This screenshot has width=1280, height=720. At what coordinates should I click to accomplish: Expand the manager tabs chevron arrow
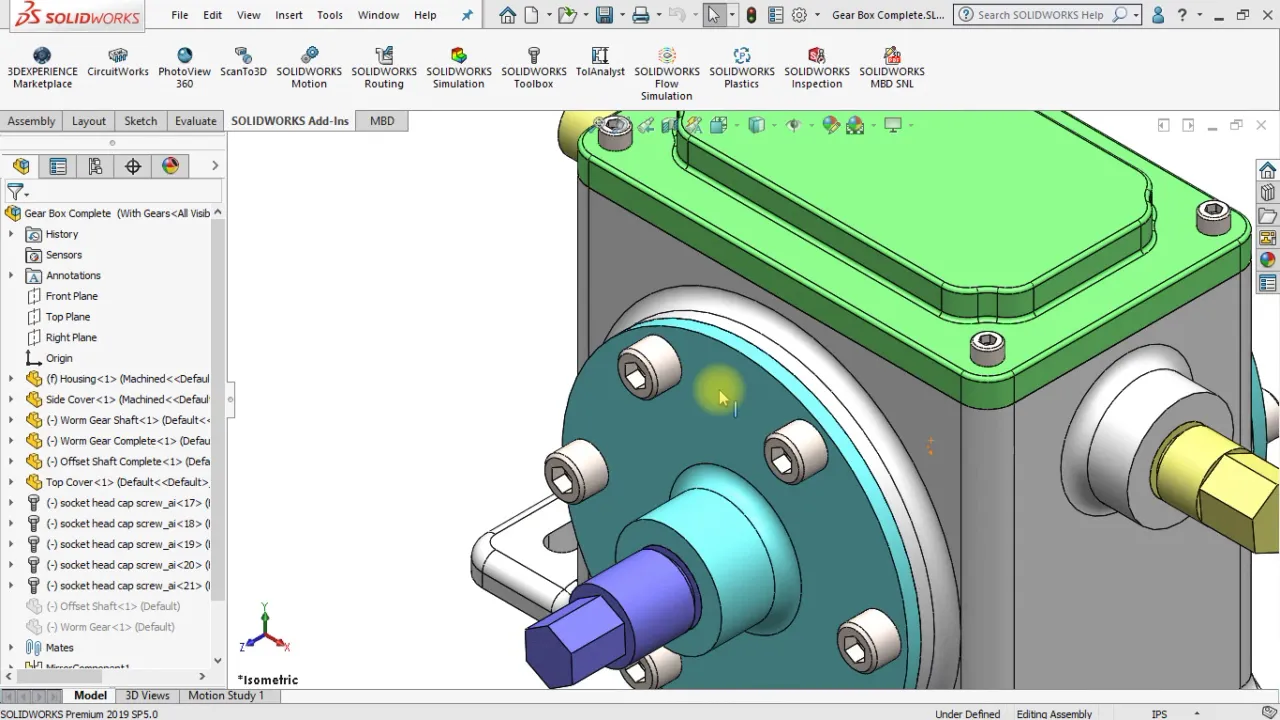tap(214, 166)
